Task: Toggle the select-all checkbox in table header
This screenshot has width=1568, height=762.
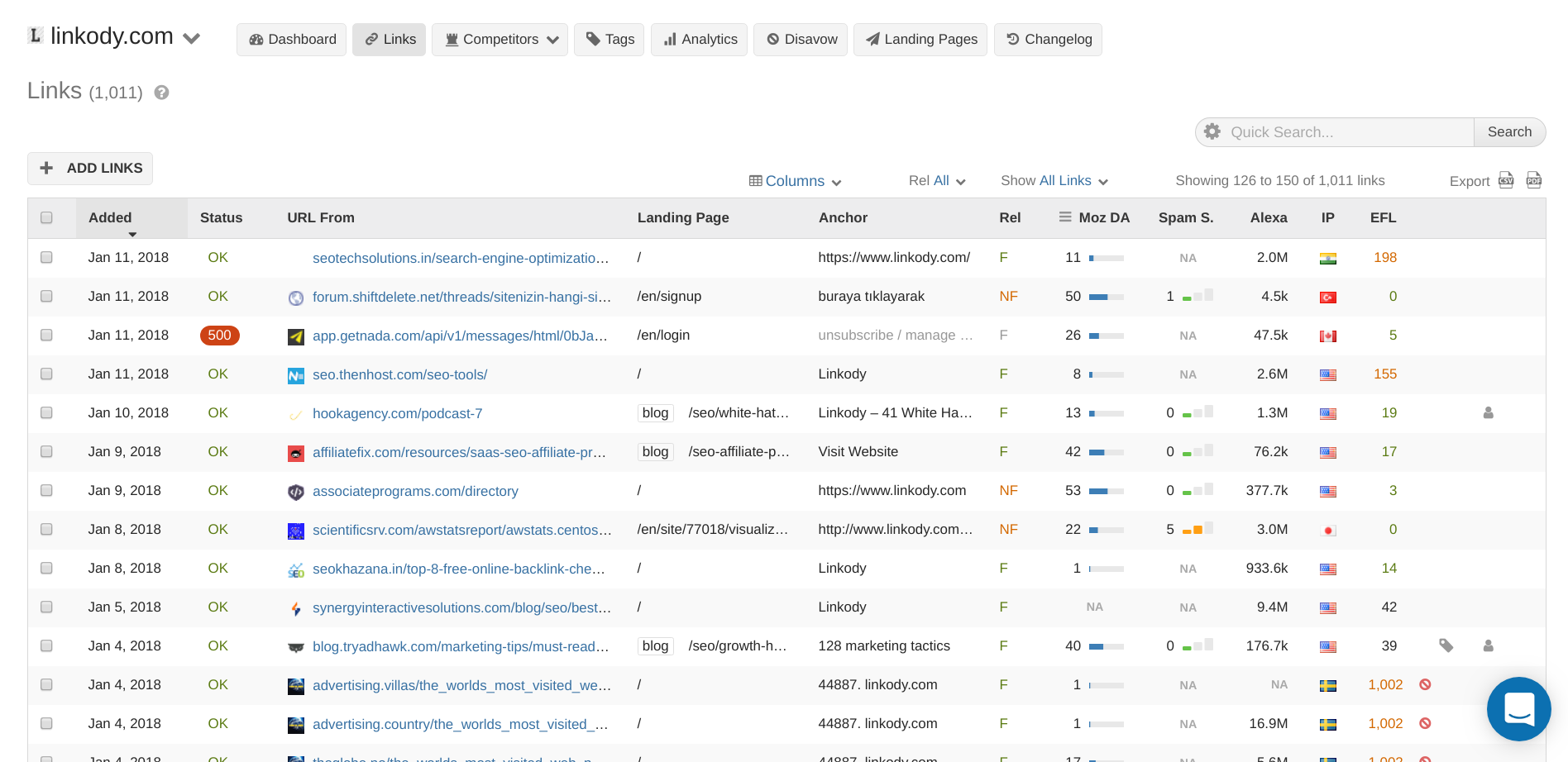Action: tap(46, 218)
